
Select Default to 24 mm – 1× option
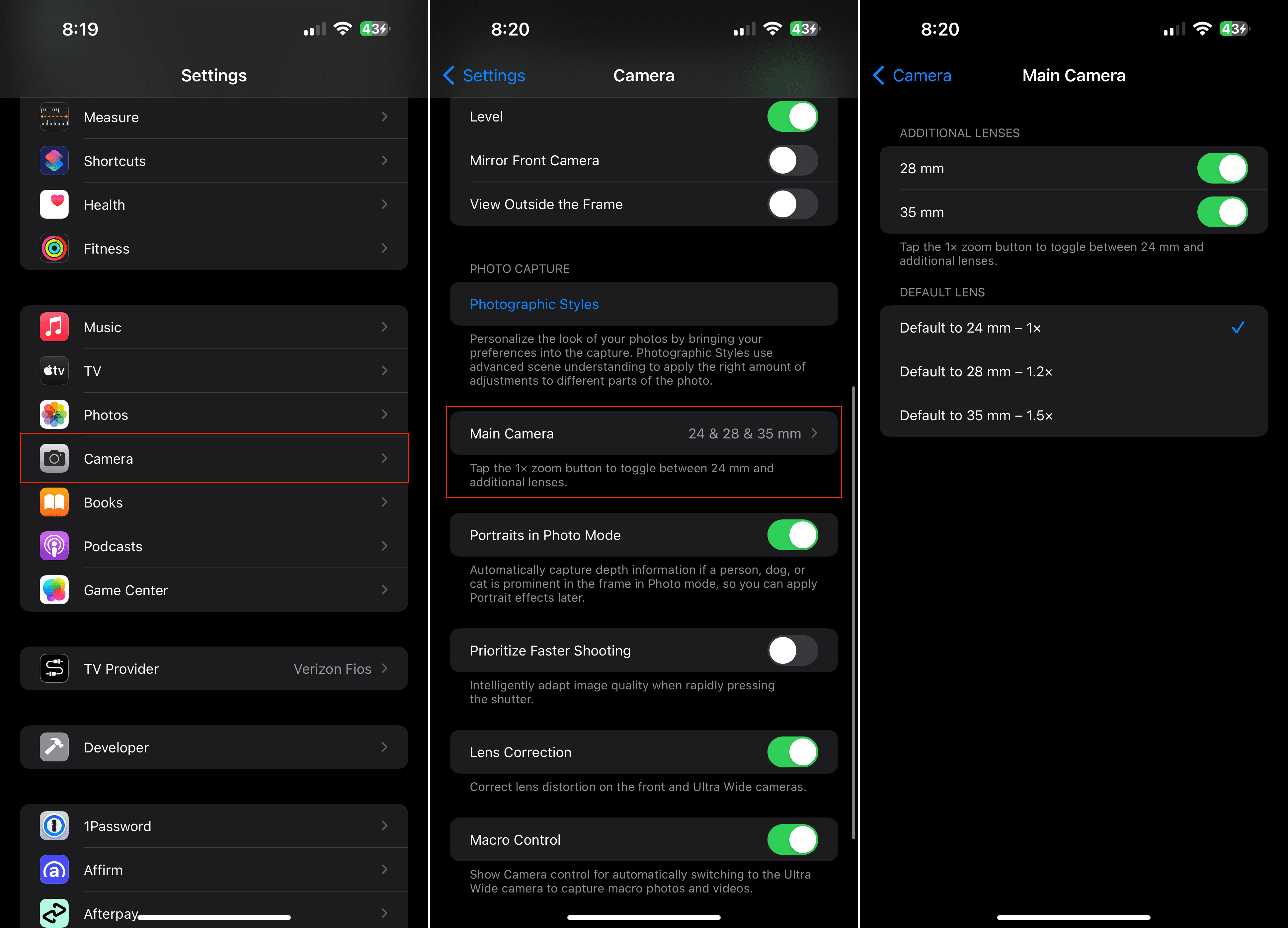[x=1073, y=327]
